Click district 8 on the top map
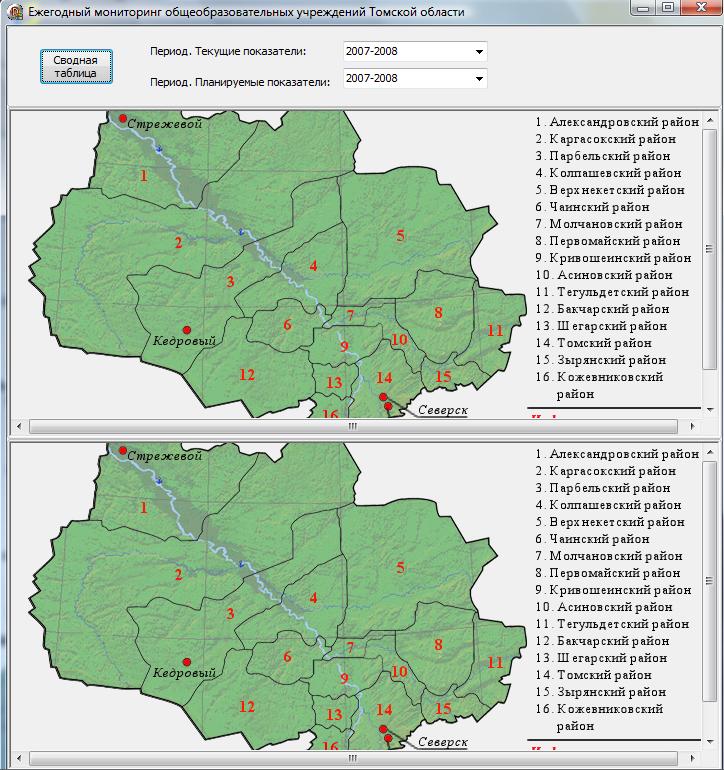Image resolution: width=724 pixels, height=770 pixels. pyautogui.click(x=438, y=312)
